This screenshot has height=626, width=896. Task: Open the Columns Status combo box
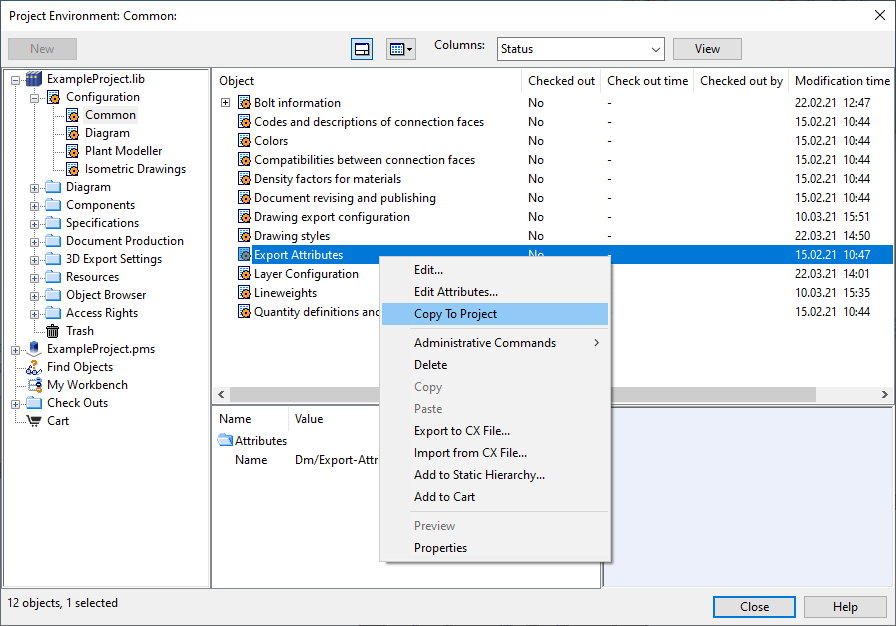pyautogui.click(x=580, y=49)
